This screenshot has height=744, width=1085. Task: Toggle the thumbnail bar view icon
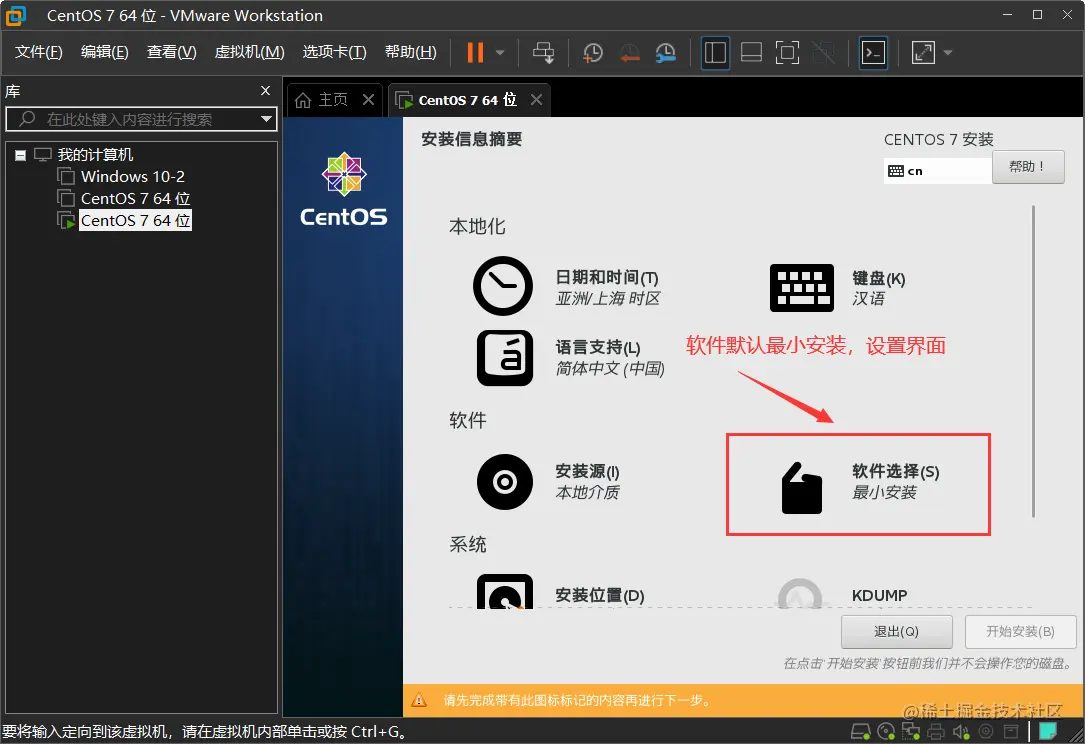tap(751, 53)
